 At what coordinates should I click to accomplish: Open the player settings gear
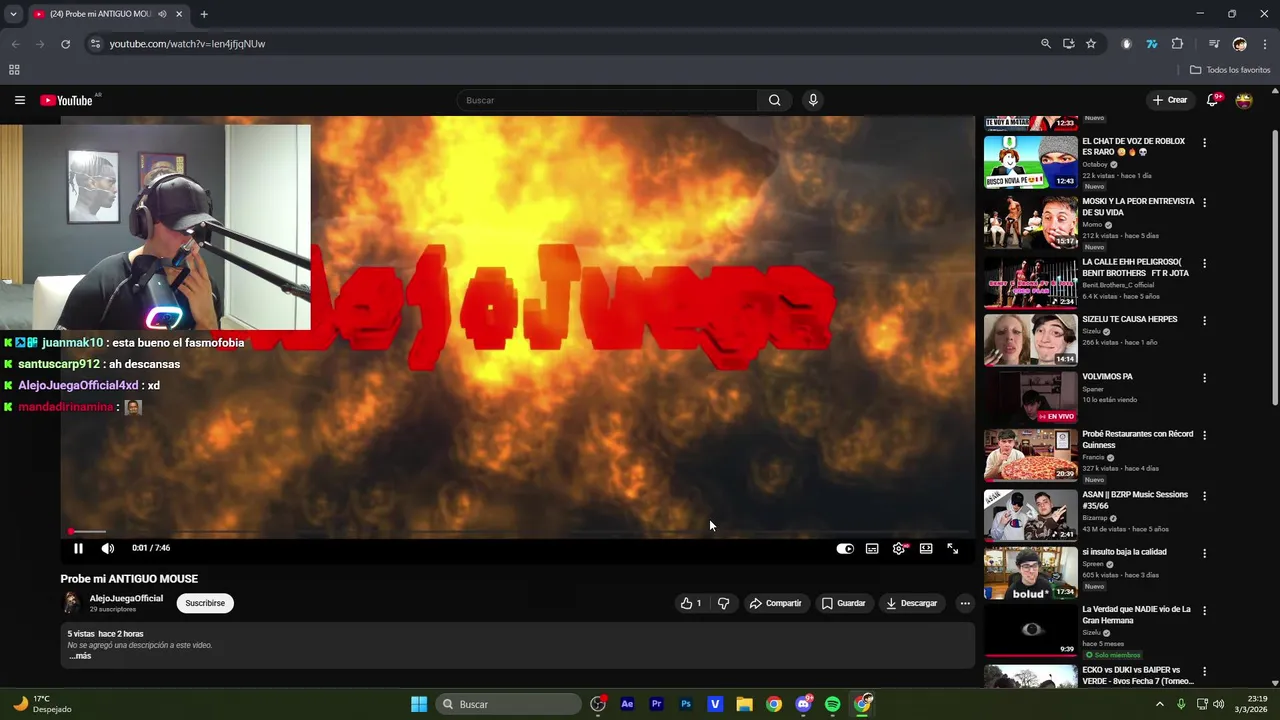tap(899, 548)
